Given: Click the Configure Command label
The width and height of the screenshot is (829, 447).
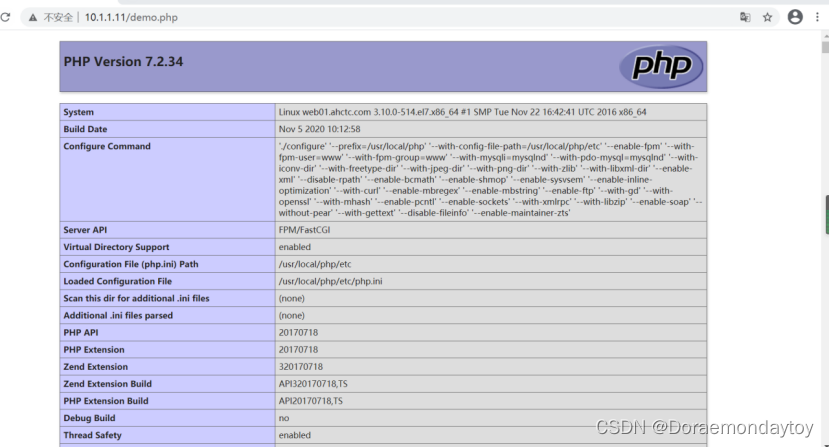Looking at the screenshot, I should pyautogui.click(x=107, y=146).
